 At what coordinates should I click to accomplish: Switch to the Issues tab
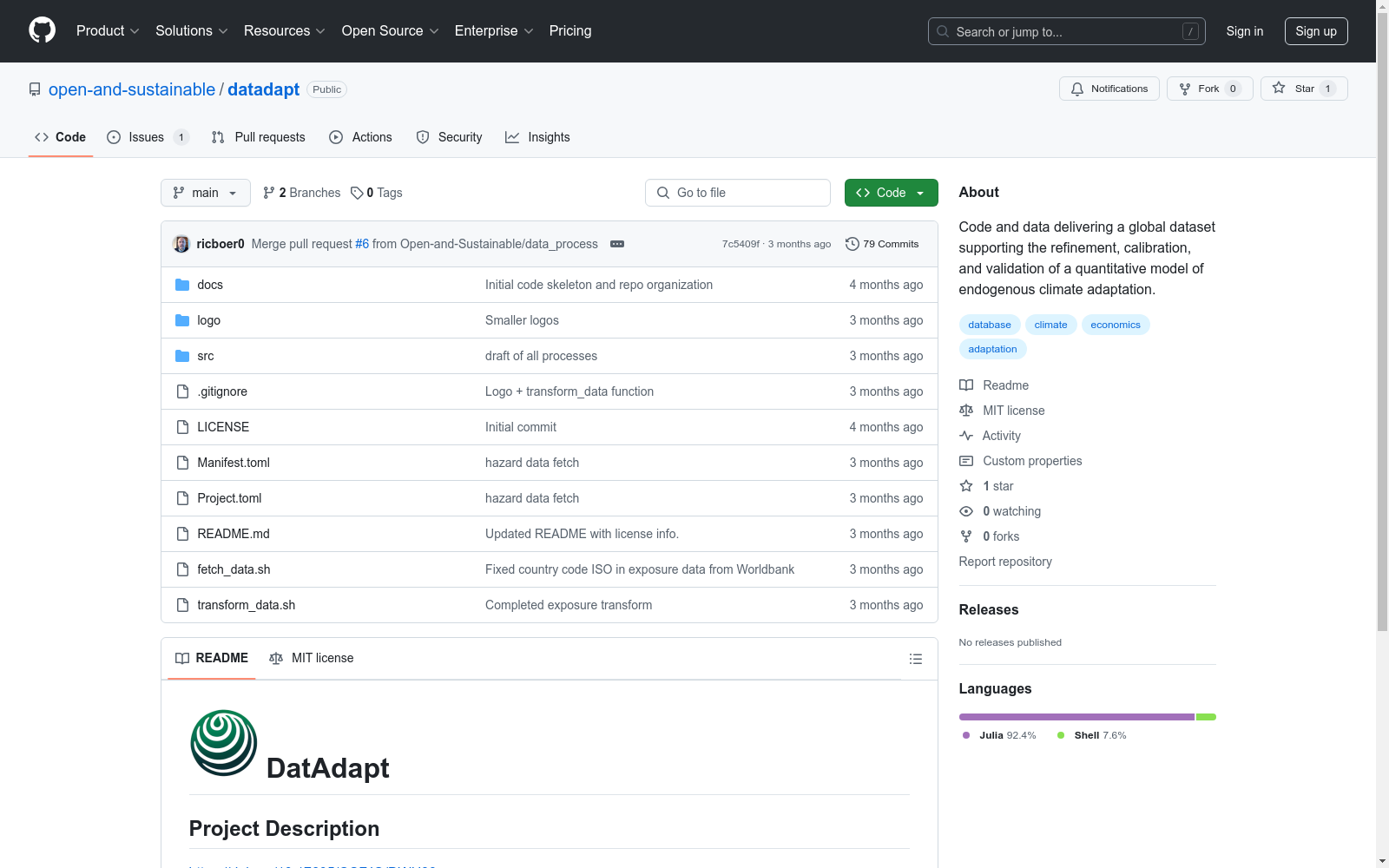tap(148, 137)
